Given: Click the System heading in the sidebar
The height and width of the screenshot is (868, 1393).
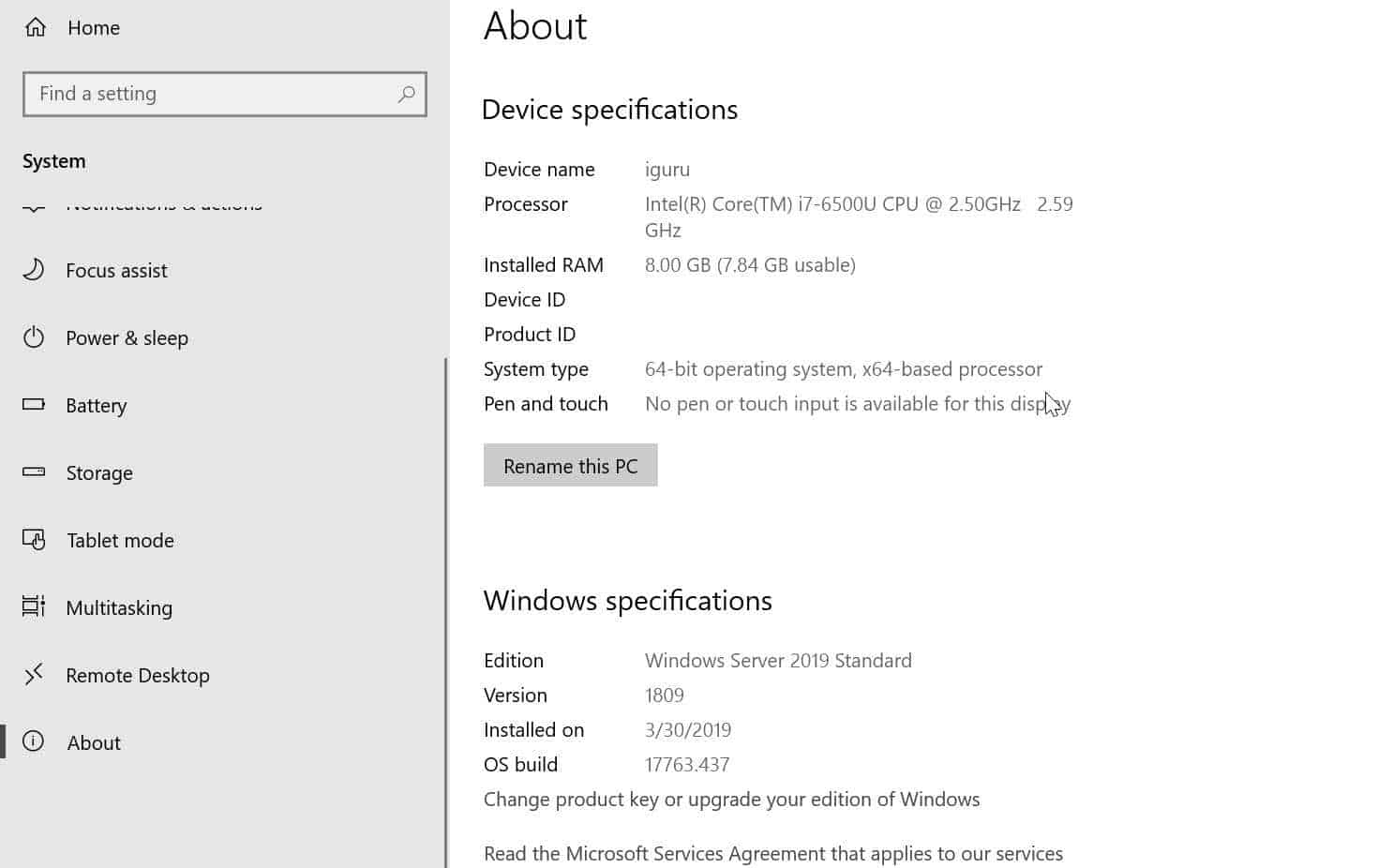Looking at the screenshot, I should [54, 161].
